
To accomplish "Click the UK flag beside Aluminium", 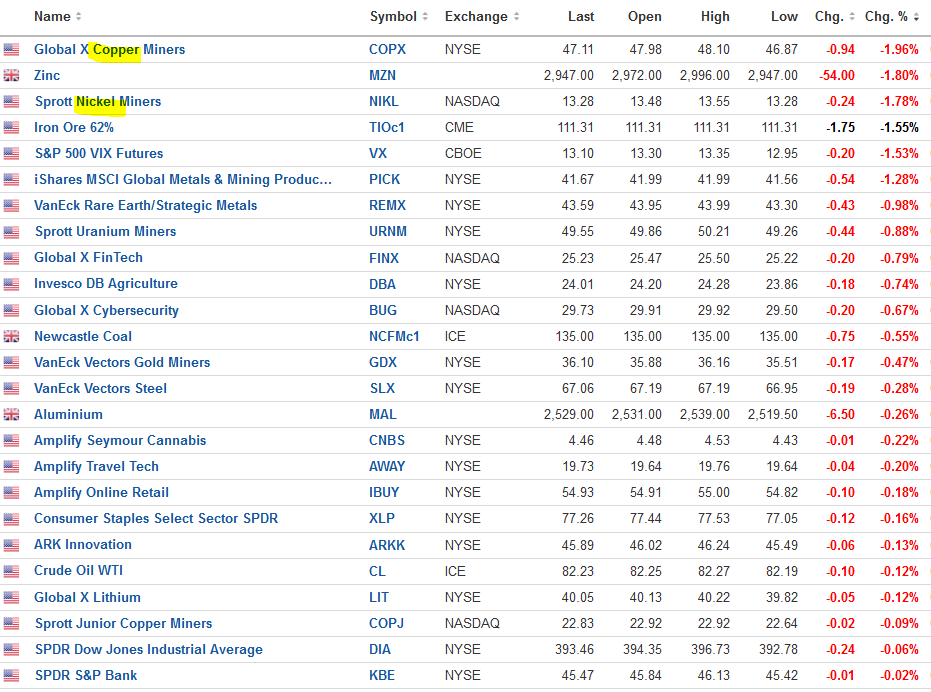I will [11, 415].
